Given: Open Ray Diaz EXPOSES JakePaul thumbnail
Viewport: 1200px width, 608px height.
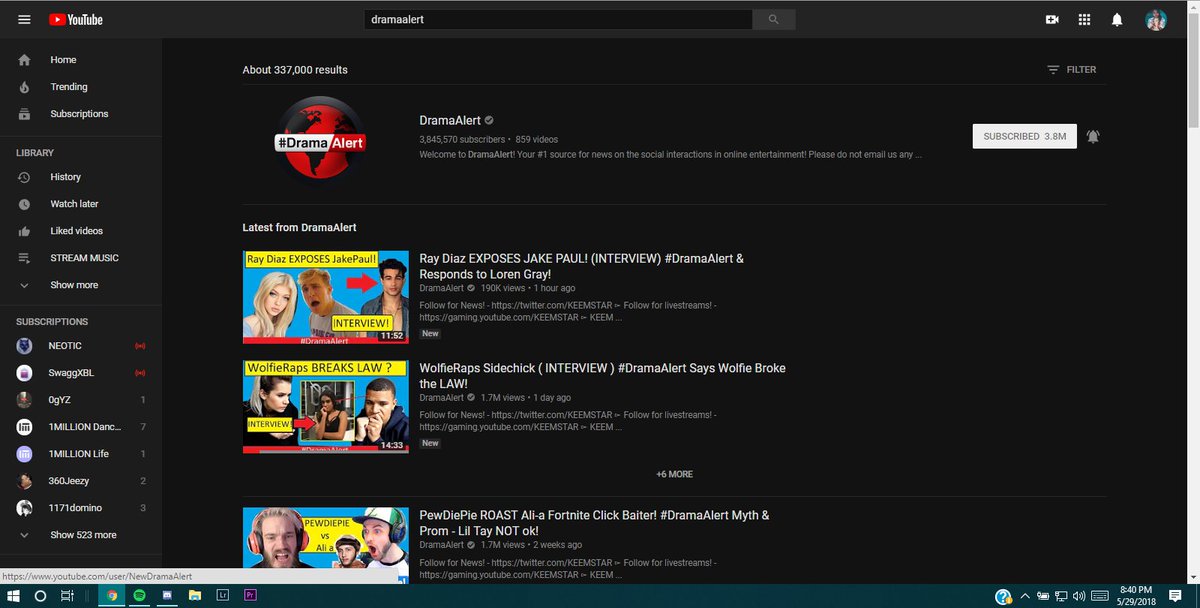Looking at the screenshot, I should [x=325, y=297].
